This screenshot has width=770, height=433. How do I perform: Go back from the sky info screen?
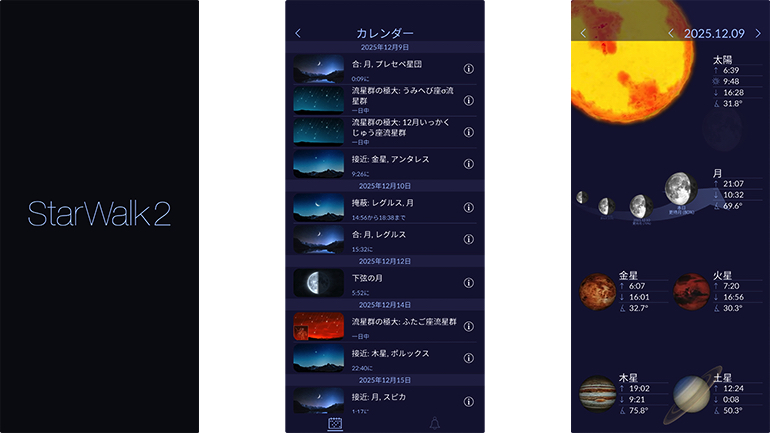pyautogui.click(x=583, y=33)
